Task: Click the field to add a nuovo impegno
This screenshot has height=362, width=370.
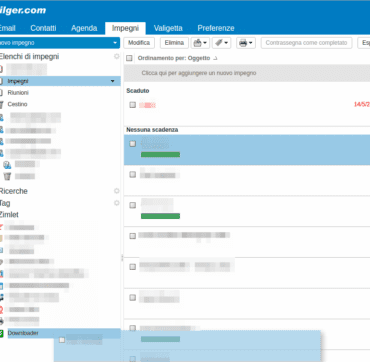Action: point(247,73)
